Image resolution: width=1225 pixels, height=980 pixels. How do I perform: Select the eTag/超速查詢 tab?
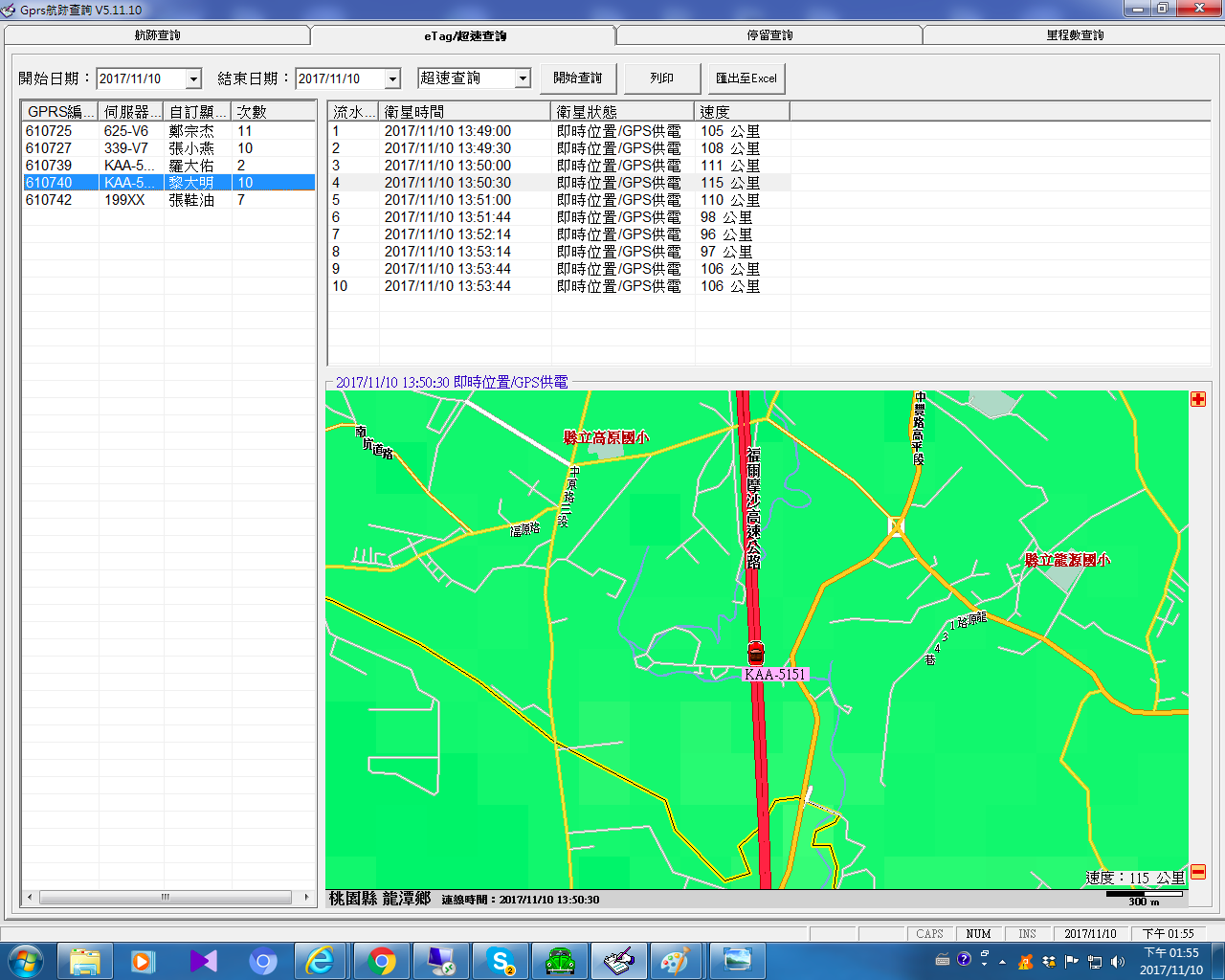(464, 35)
